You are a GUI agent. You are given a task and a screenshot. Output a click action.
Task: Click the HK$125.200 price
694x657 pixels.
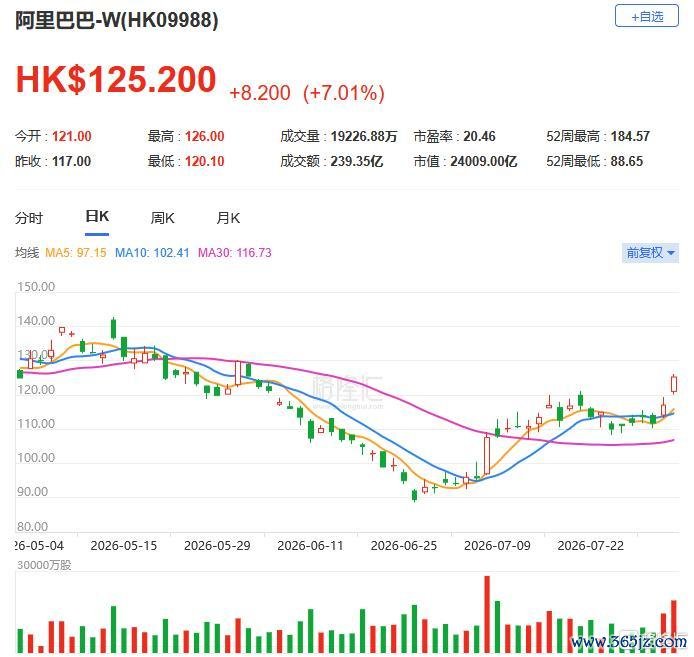116,80
